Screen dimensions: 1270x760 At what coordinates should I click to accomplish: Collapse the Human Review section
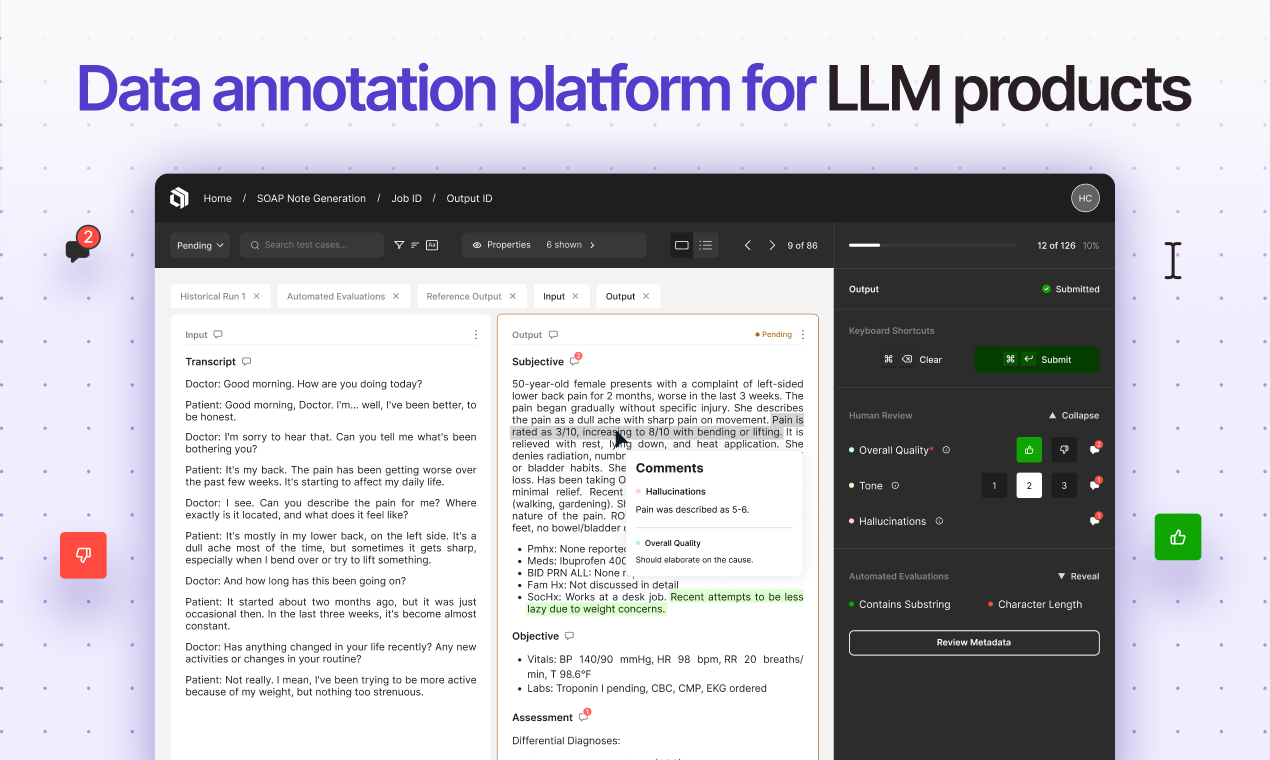click(1076, 415)
